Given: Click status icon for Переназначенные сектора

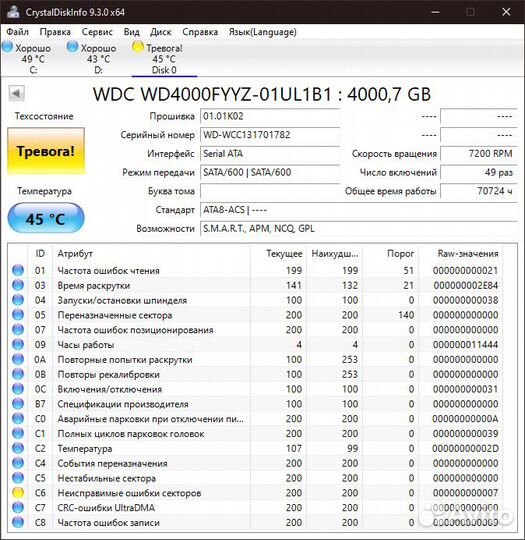Looking at the screenshot, I should point(18,315).
